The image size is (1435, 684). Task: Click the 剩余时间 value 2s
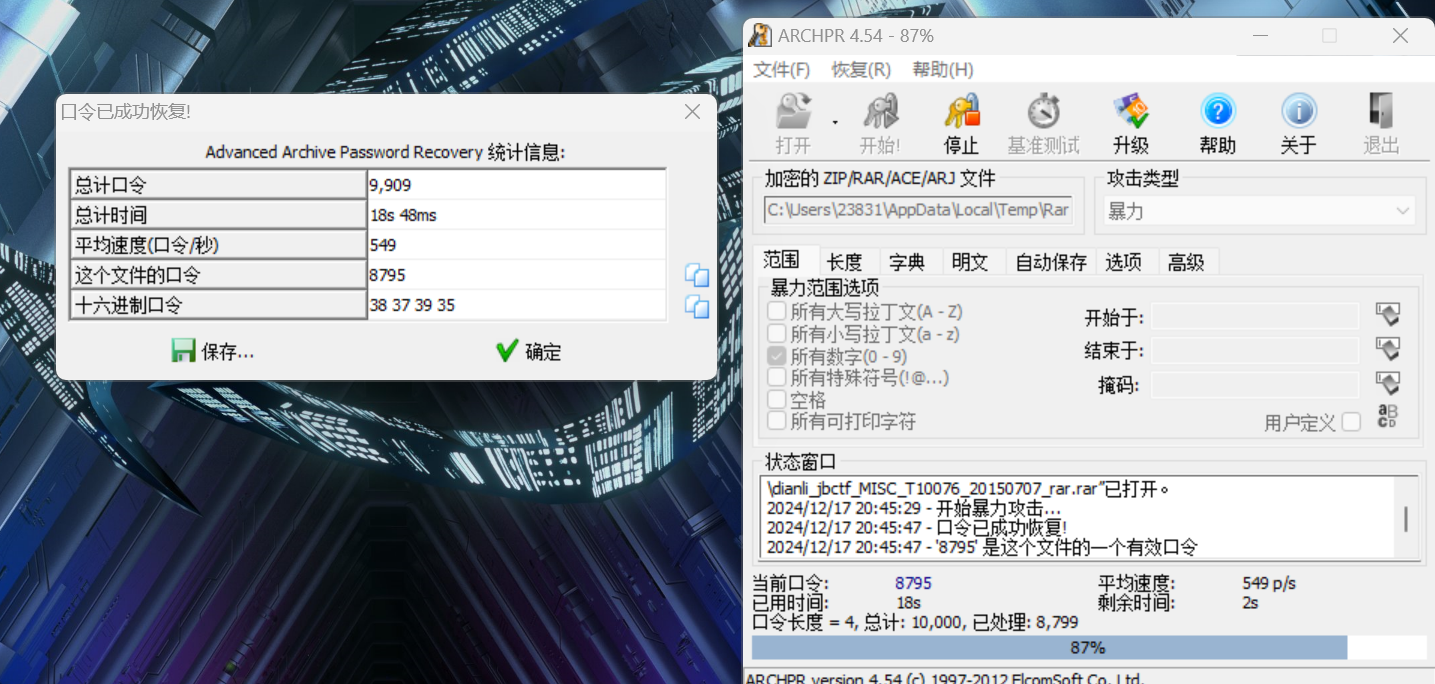(x=1250, y=603)
